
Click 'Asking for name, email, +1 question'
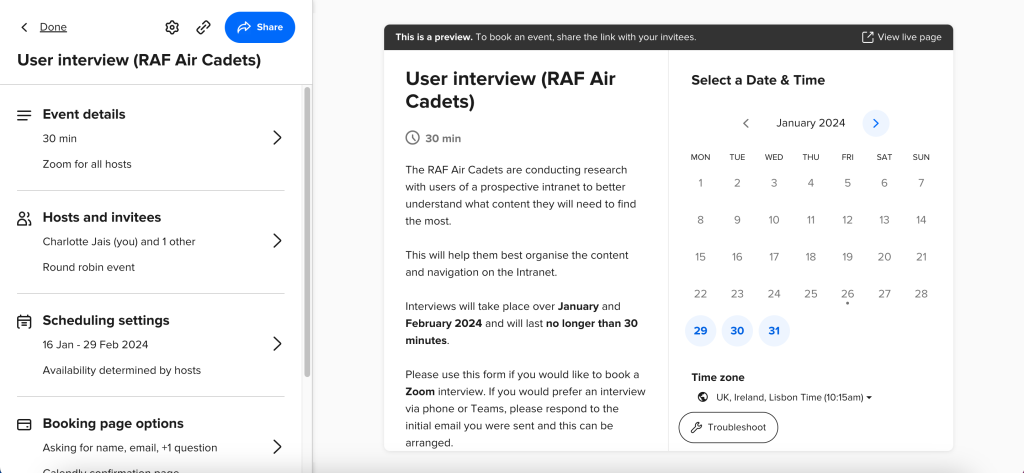tap(130, 448)
